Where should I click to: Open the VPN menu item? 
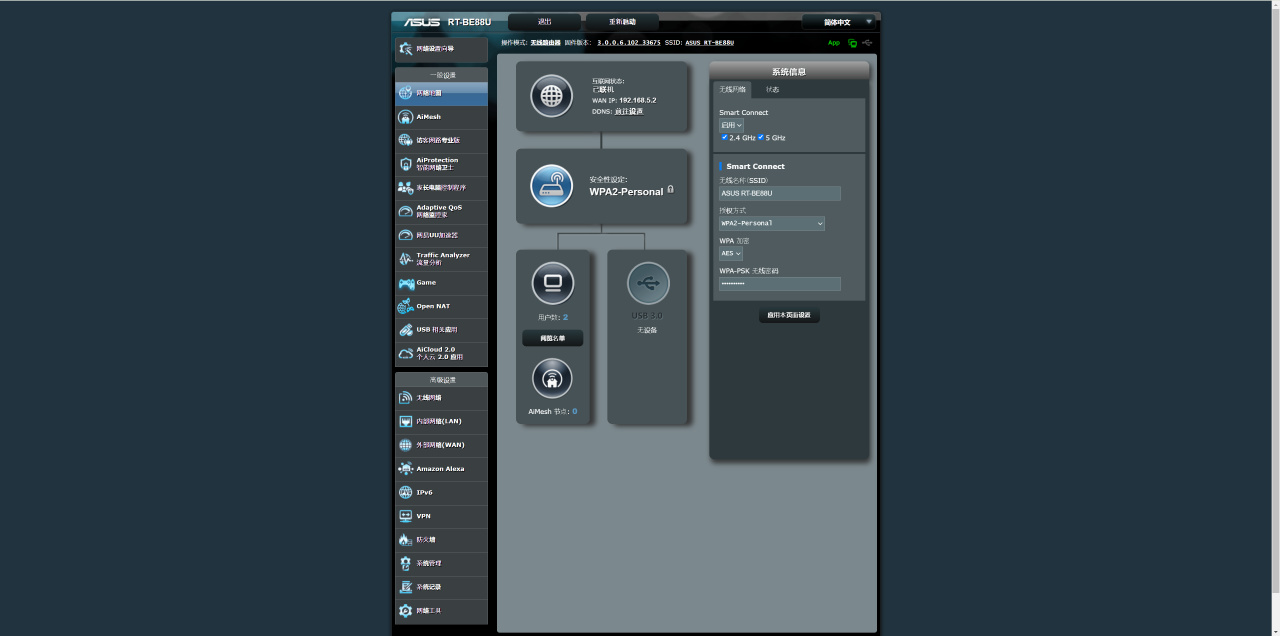click(441, 516)
